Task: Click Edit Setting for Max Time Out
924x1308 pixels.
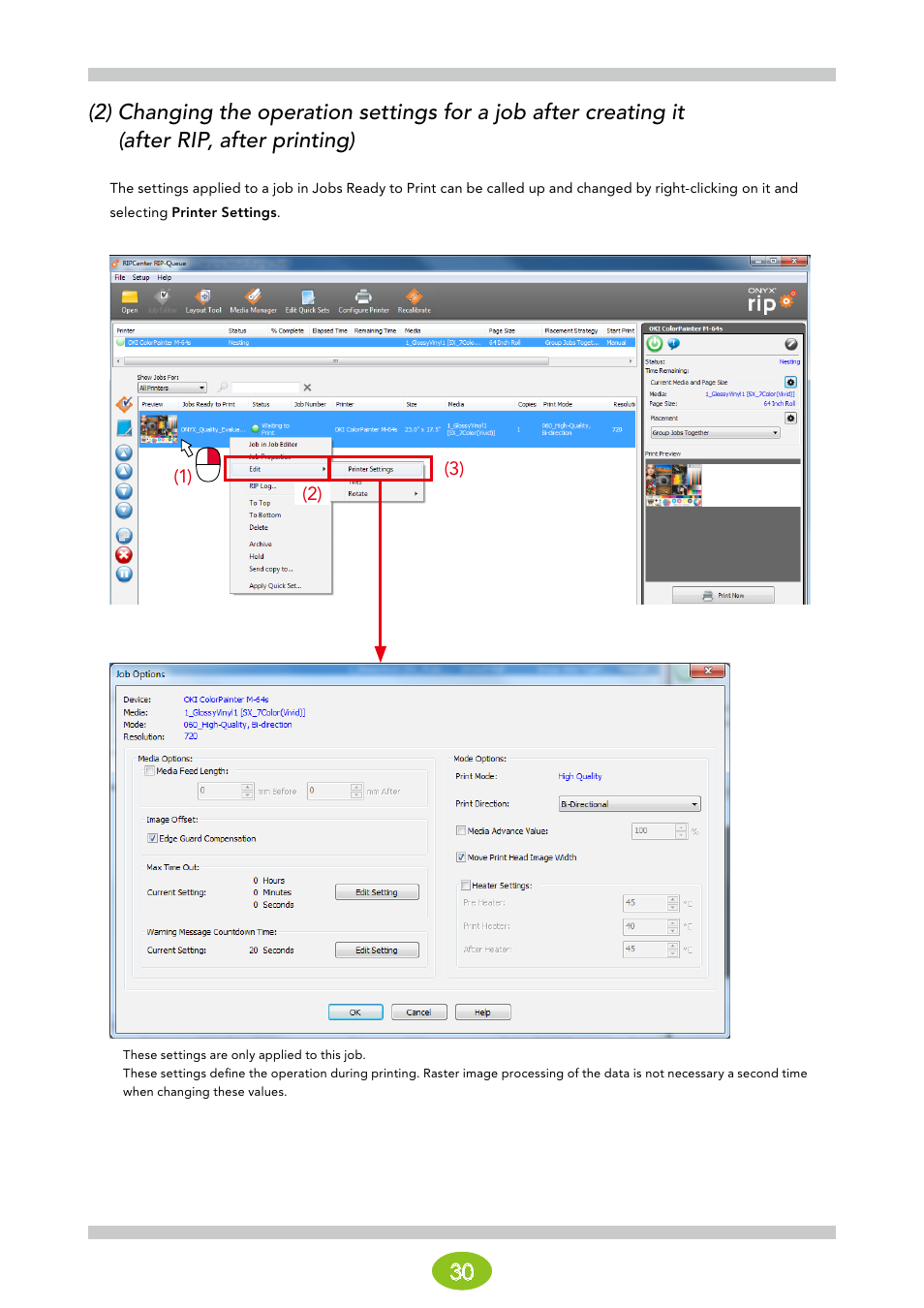Action: coord(377,892)
